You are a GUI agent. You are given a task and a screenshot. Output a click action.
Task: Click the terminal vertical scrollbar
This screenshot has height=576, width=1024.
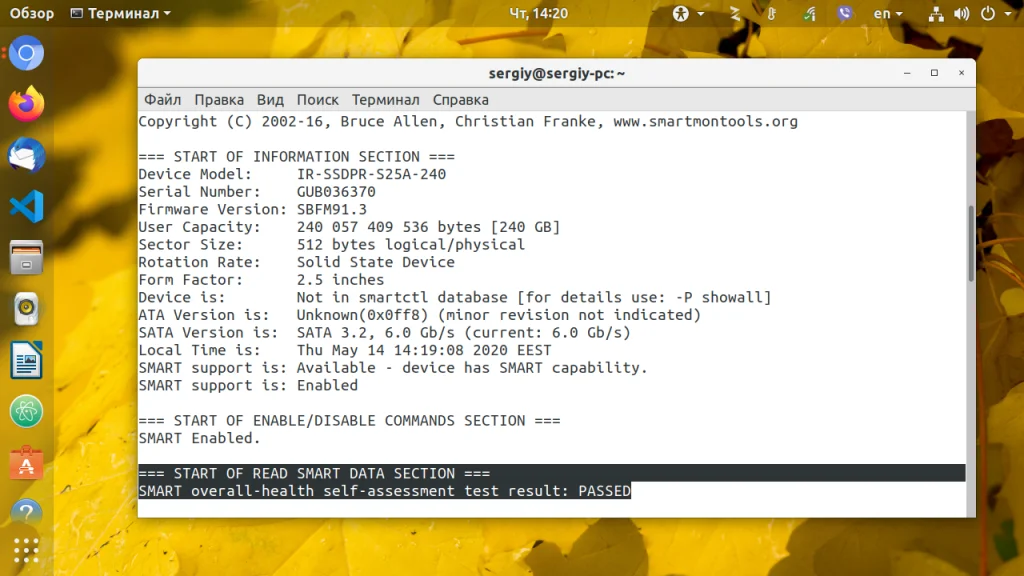point(970,245)
